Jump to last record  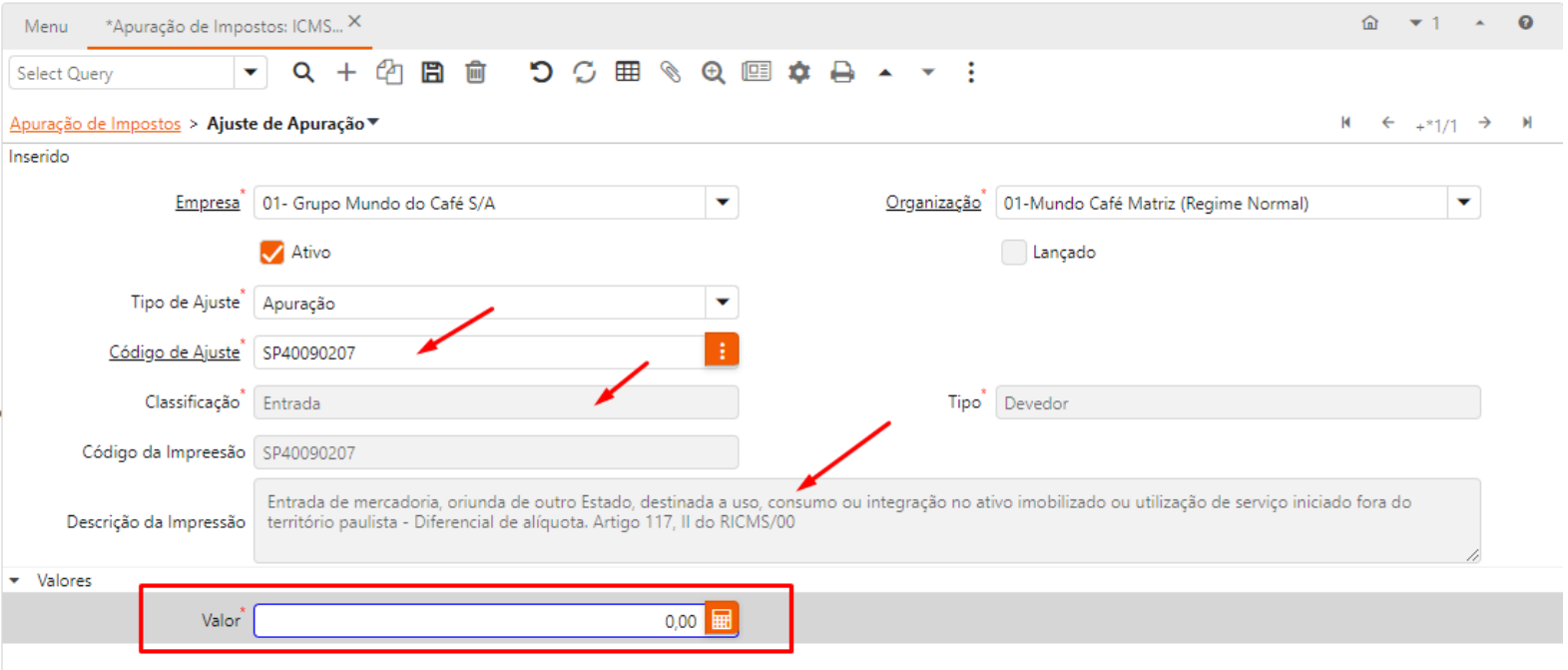[x=1527, y=123]
